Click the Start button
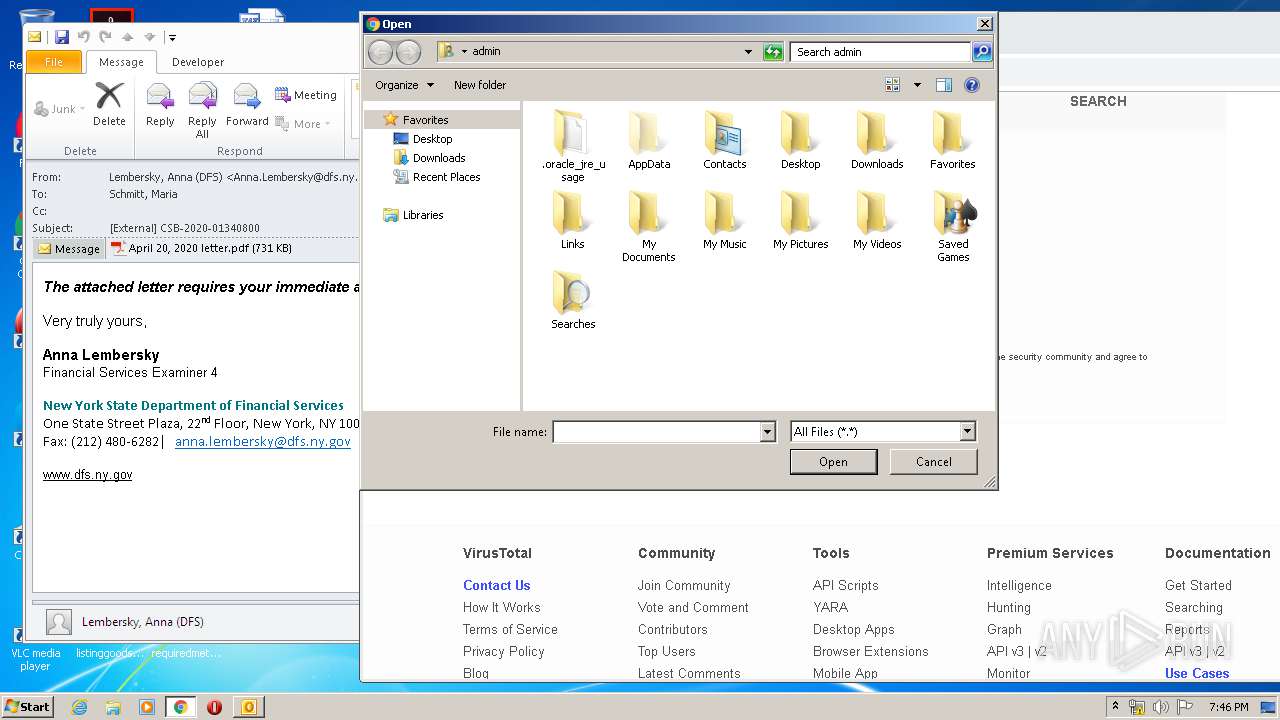Screen dimensions: 1280x720 (x=28, y=707)
